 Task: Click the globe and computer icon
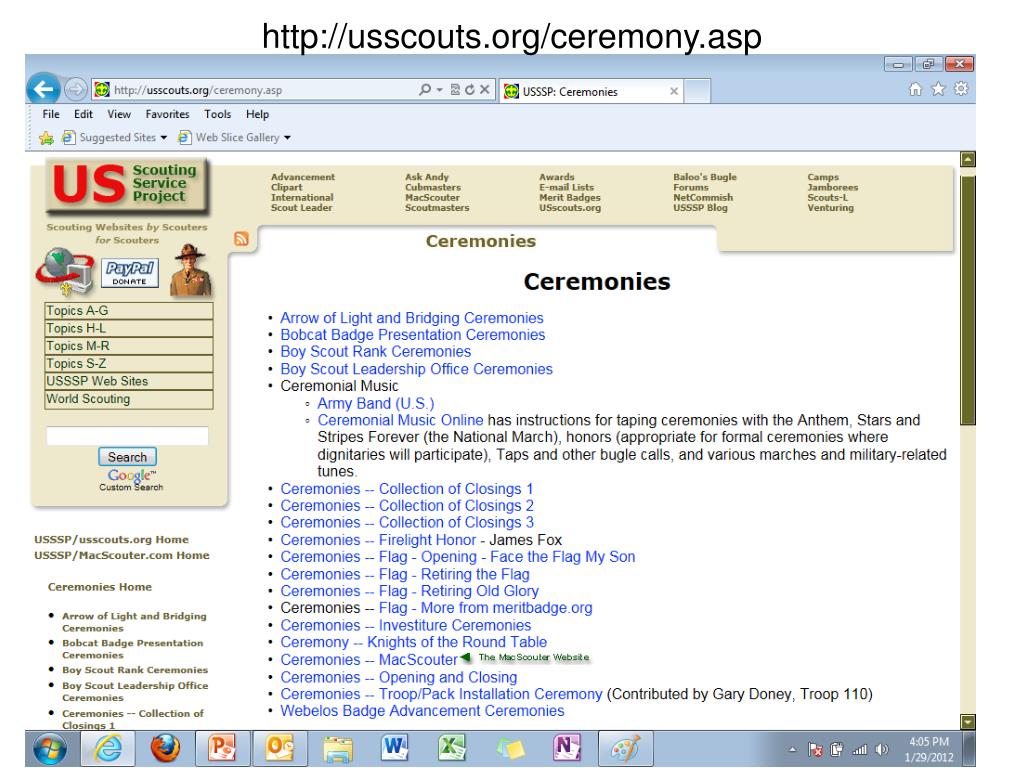(x=65, y=272)
